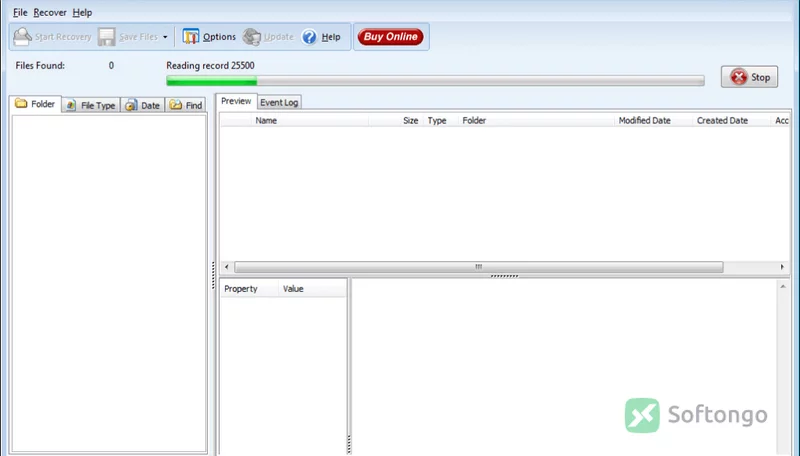Viewport: 800px width, 456px height.
Task: Sort by the Name column header
Action: [x=311, y=120]
